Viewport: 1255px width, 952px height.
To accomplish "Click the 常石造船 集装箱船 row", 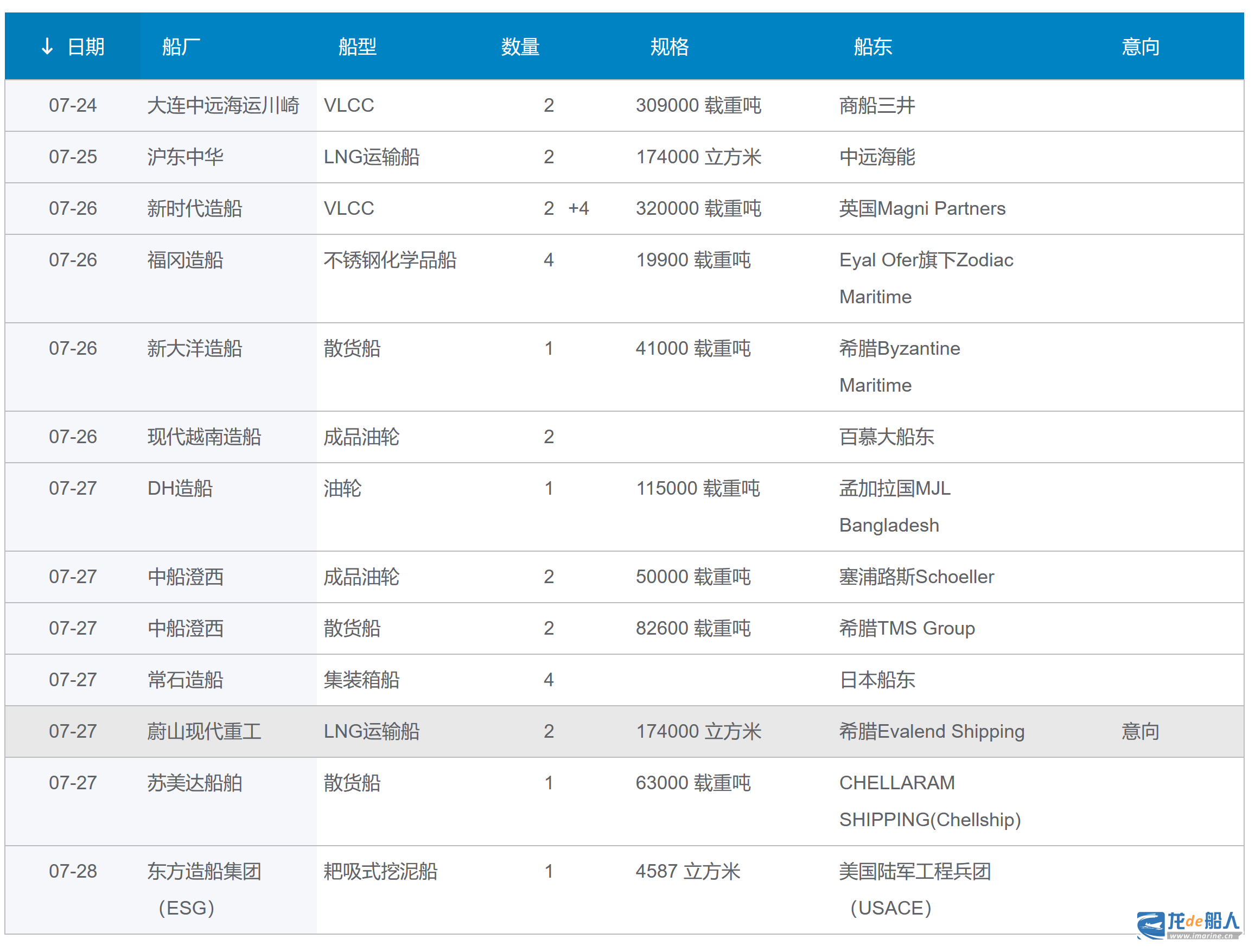I will click(x=361, y=680).
